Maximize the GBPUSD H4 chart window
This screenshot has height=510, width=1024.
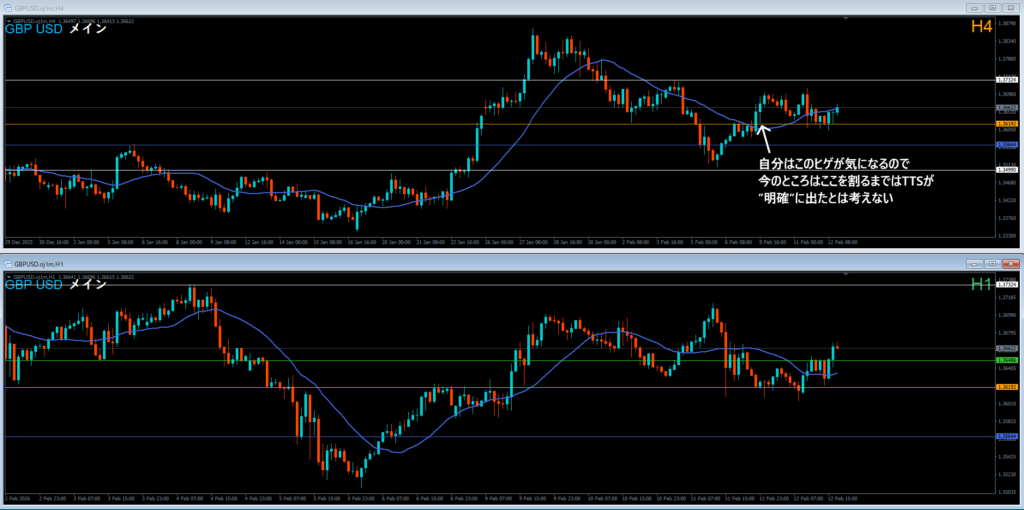(x=992, y=8)
